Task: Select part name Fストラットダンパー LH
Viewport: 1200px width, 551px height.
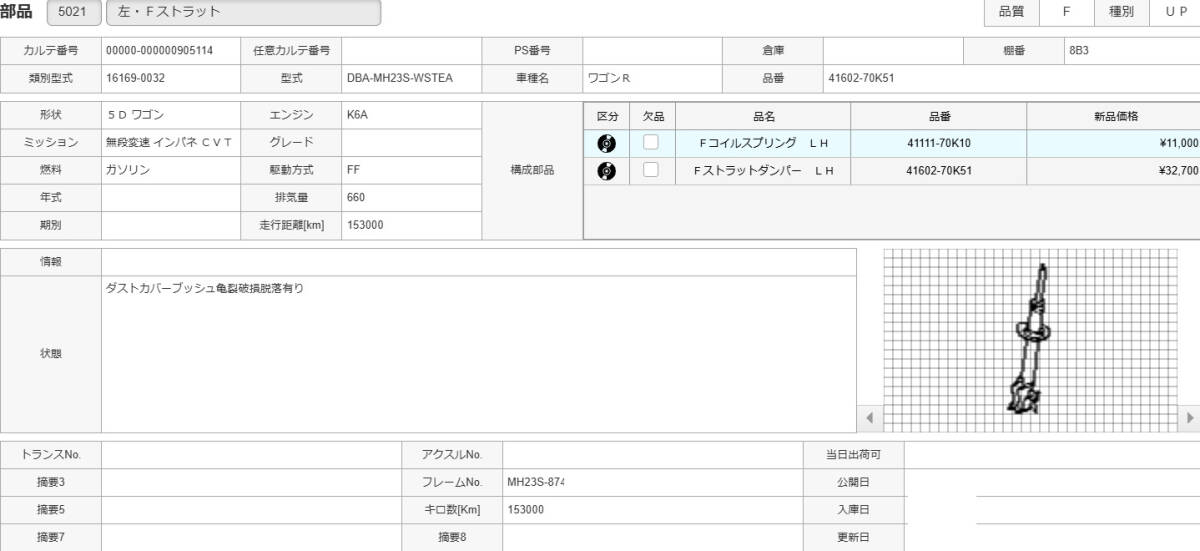Action: click(x=763, y=171)
